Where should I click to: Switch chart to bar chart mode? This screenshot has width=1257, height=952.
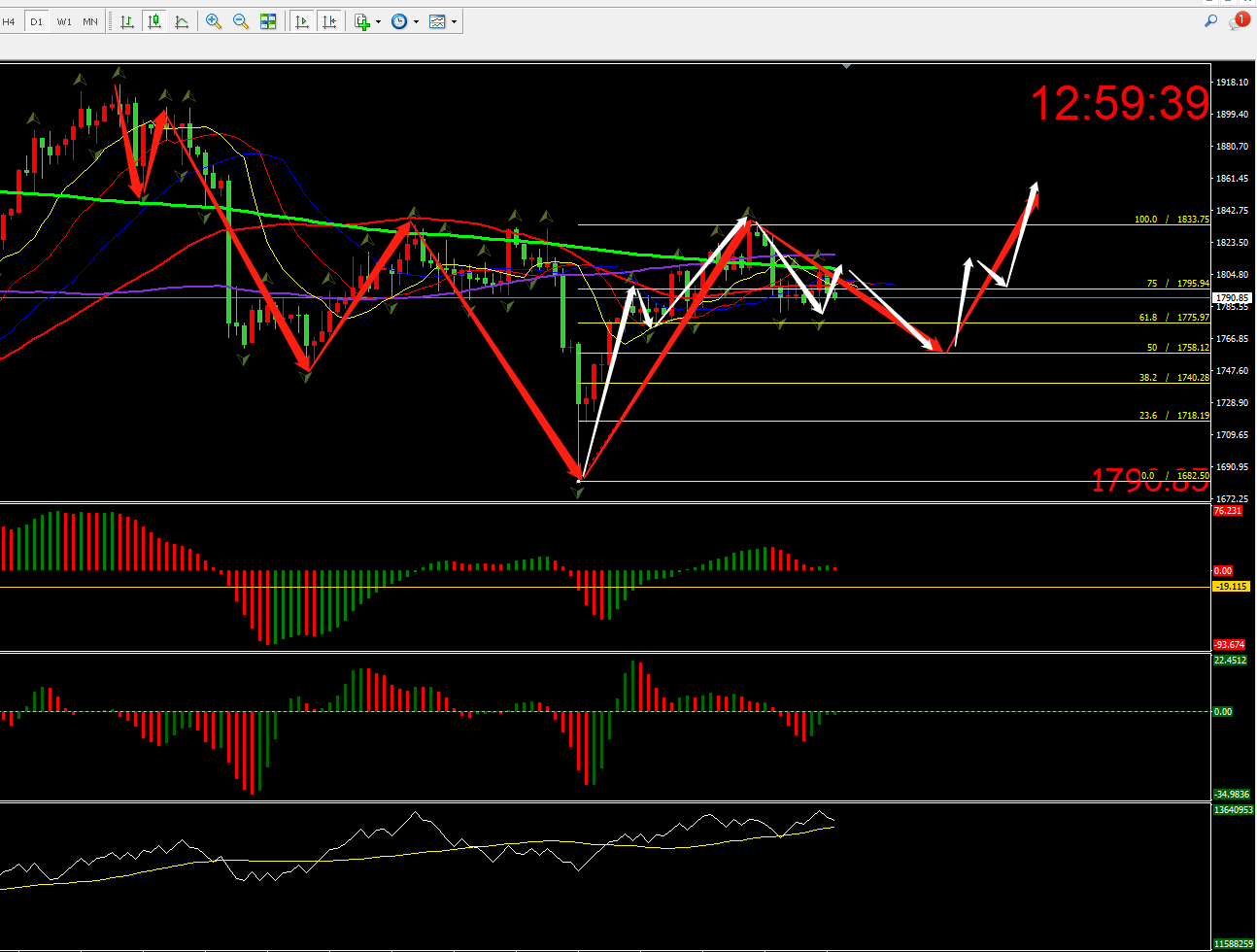pyautogui.click(x=127, y=21)
